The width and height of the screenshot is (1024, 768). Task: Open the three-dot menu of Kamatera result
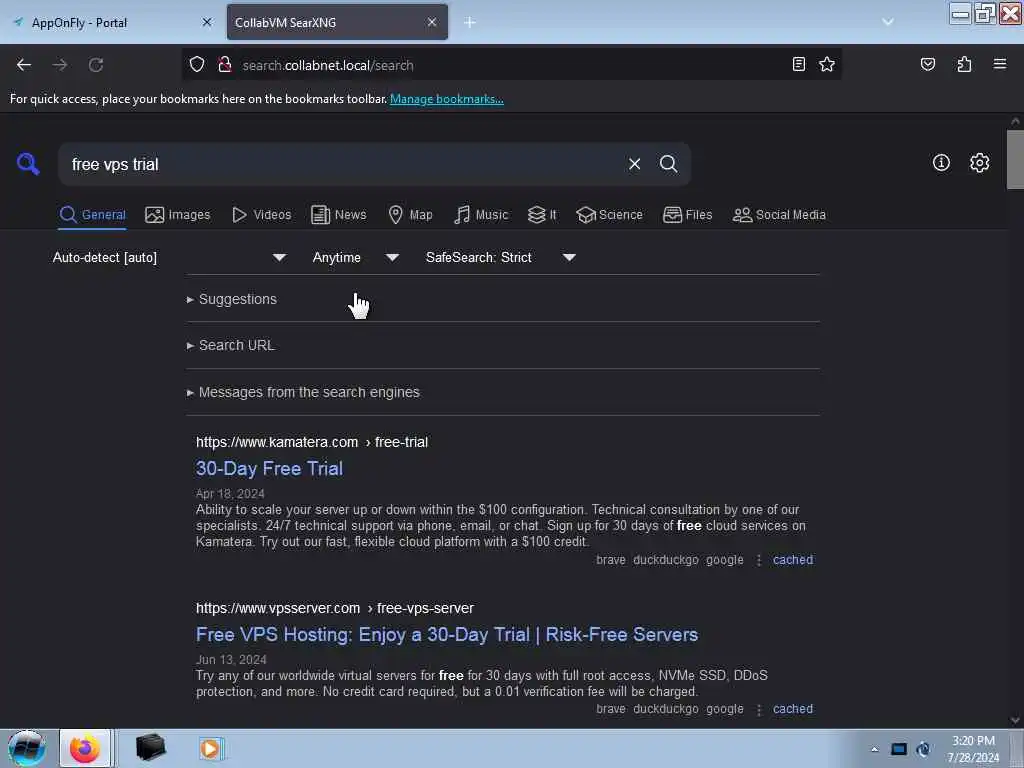758,560
